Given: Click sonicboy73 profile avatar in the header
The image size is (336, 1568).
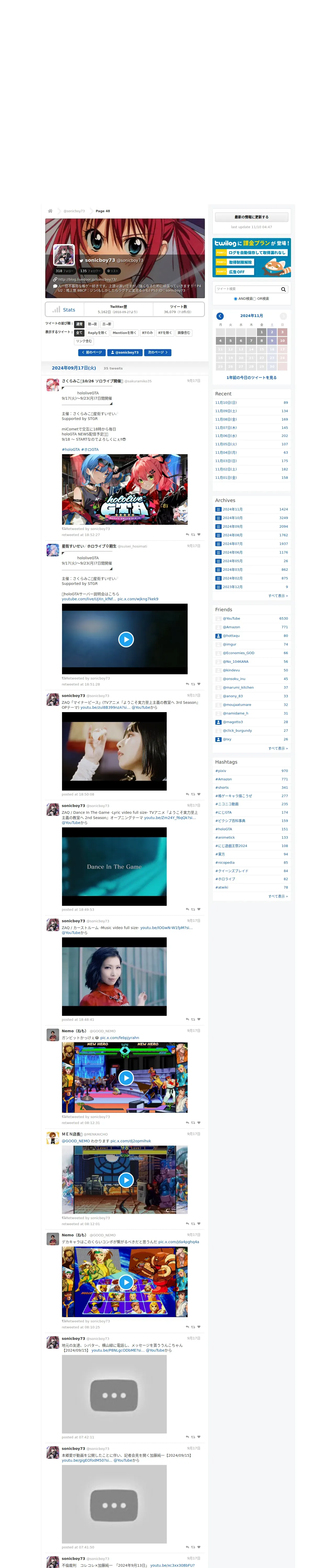Looking at the screenshot, I should point(64,255).
